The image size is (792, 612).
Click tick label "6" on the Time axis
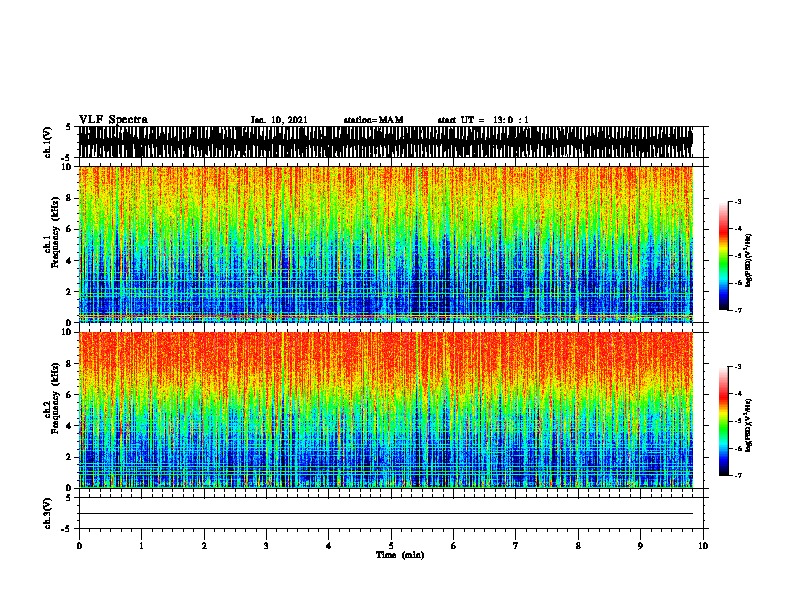(454, 546)
